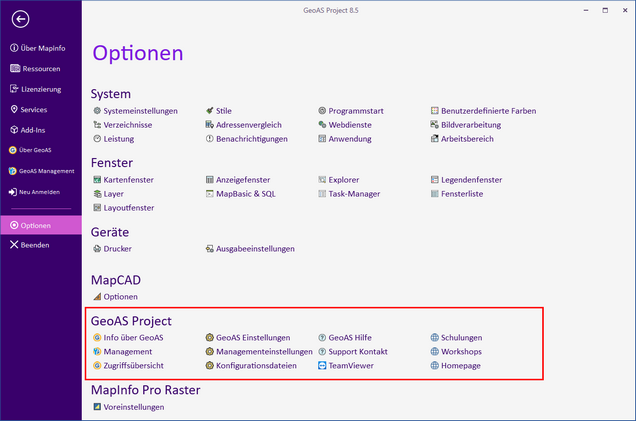Open the Kartenfenster settings icon
This screenshot has height=421, width=636.
point(97,180)
